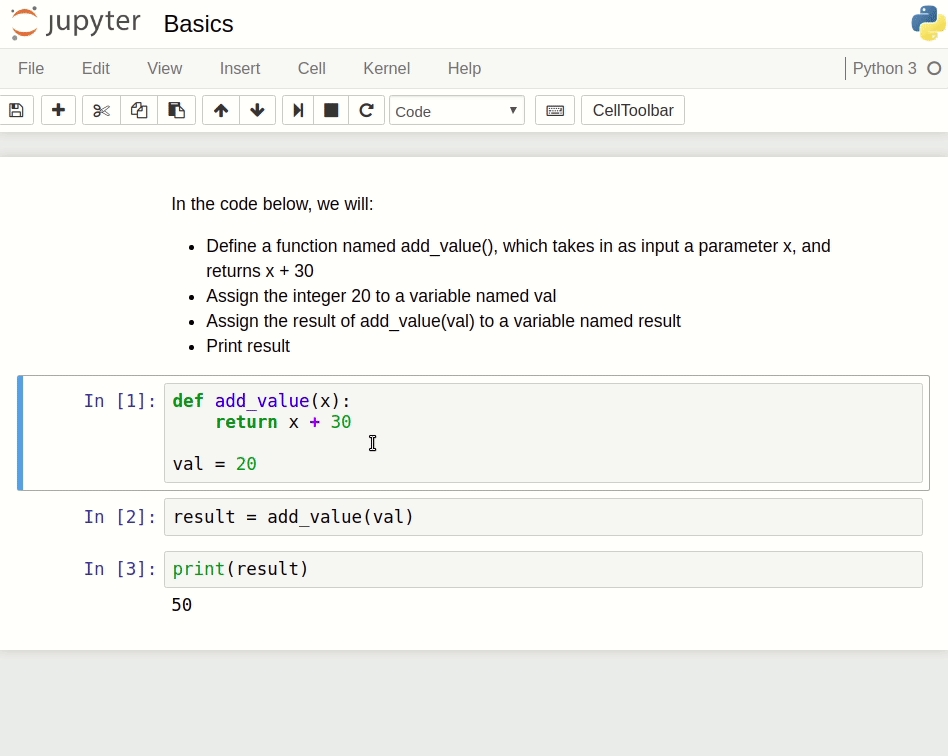
Task: Move selected cell up arrow
Action: (221, 110)
